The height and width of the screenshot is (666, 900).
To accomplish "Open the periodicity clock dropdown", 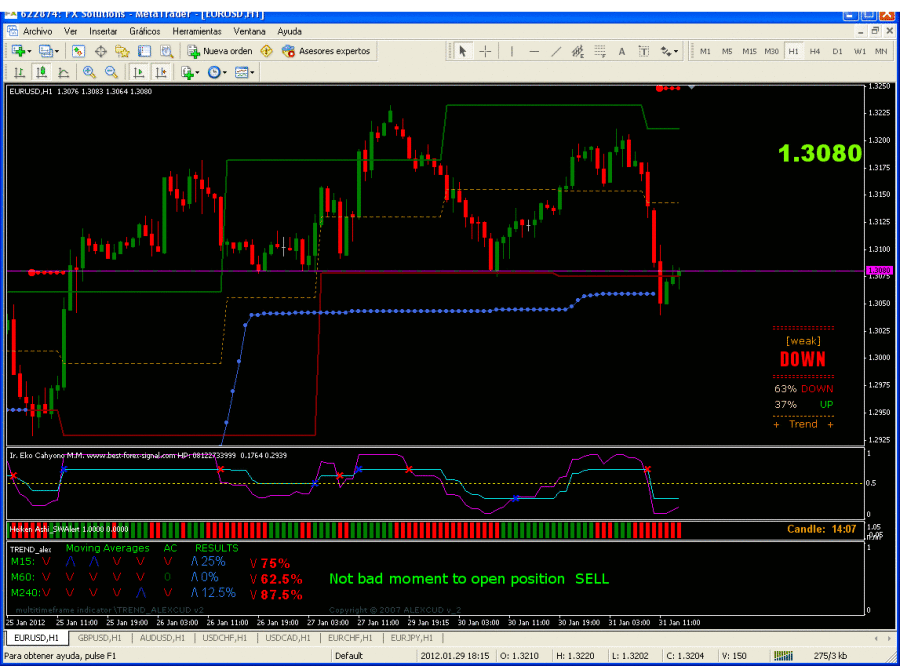I will pos(218,72).
